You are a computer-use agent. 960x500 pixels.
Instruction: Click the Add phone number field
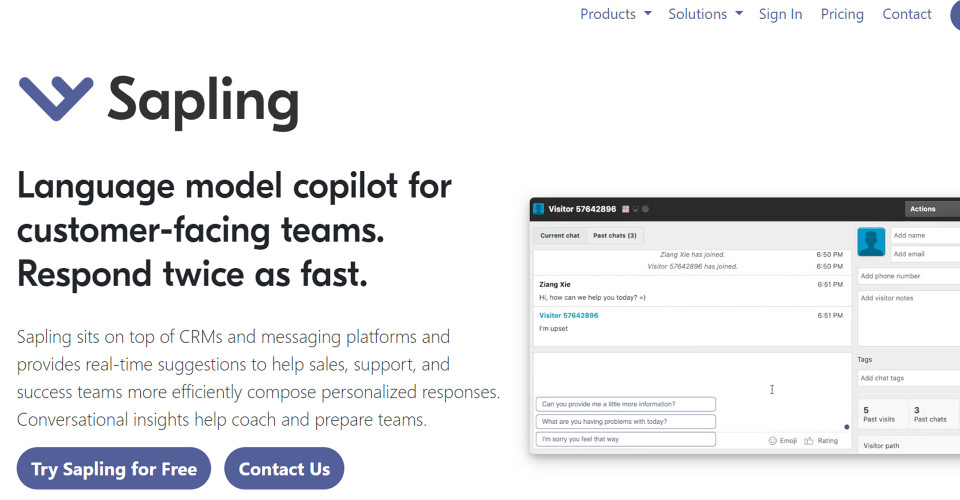tap(908, 276)
